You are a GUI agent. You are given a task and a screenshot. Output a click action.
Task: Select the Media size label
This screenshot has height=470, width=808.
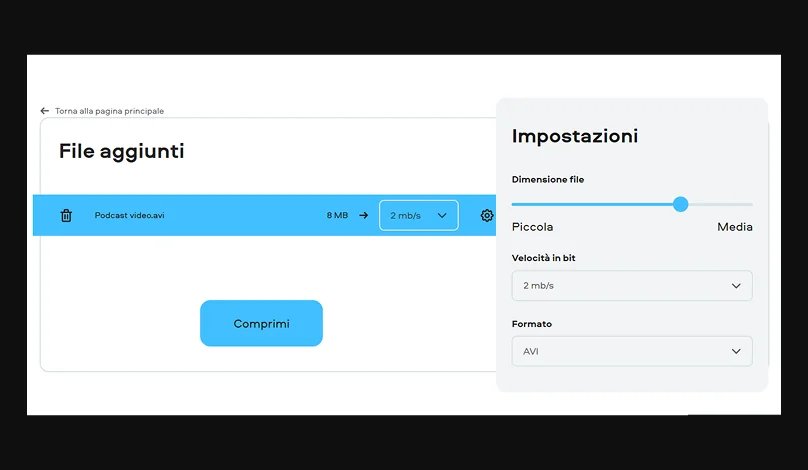[735, 227]
